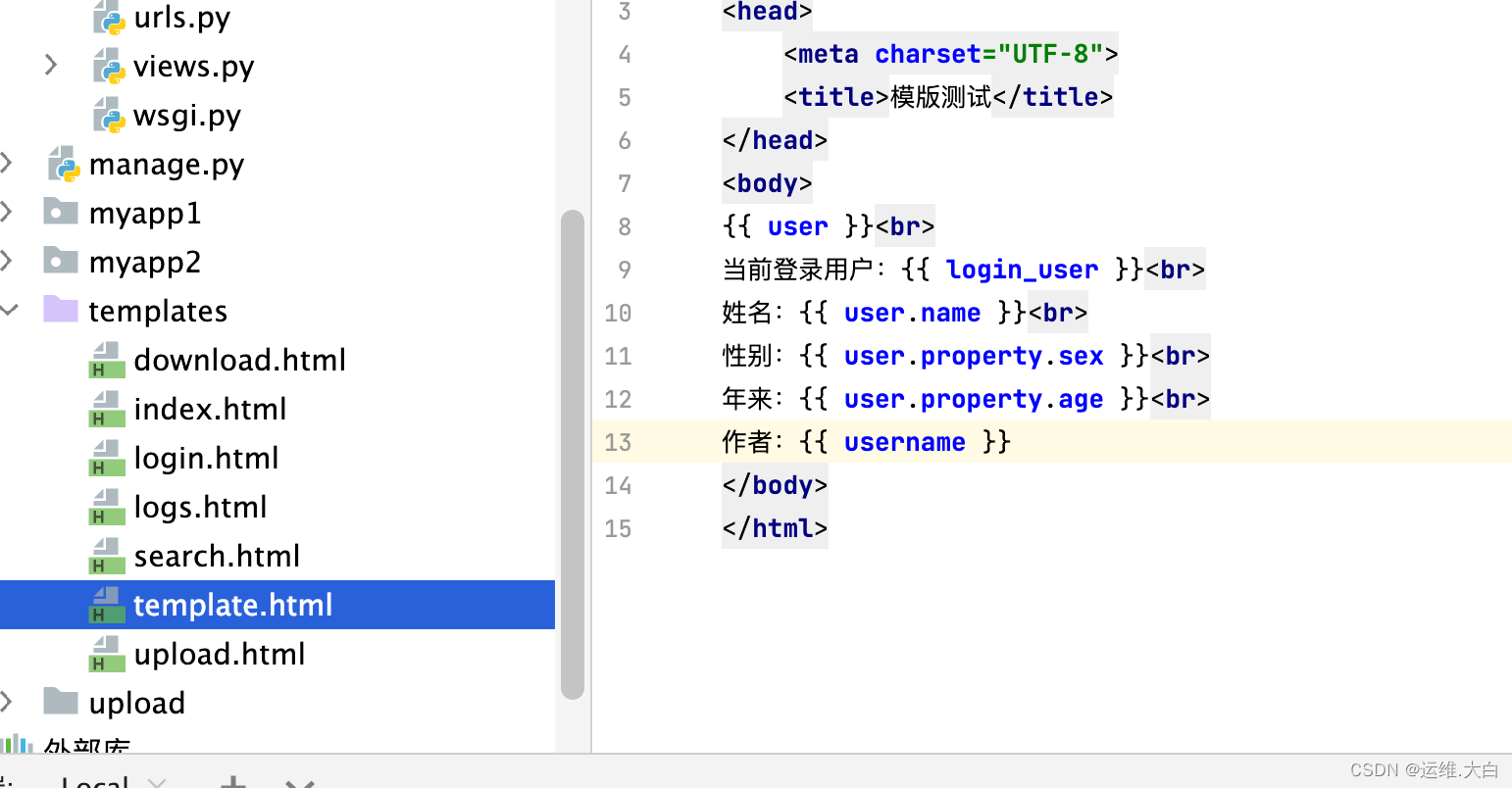
Task: Click the upload folder icon
Action: [61, 702]
